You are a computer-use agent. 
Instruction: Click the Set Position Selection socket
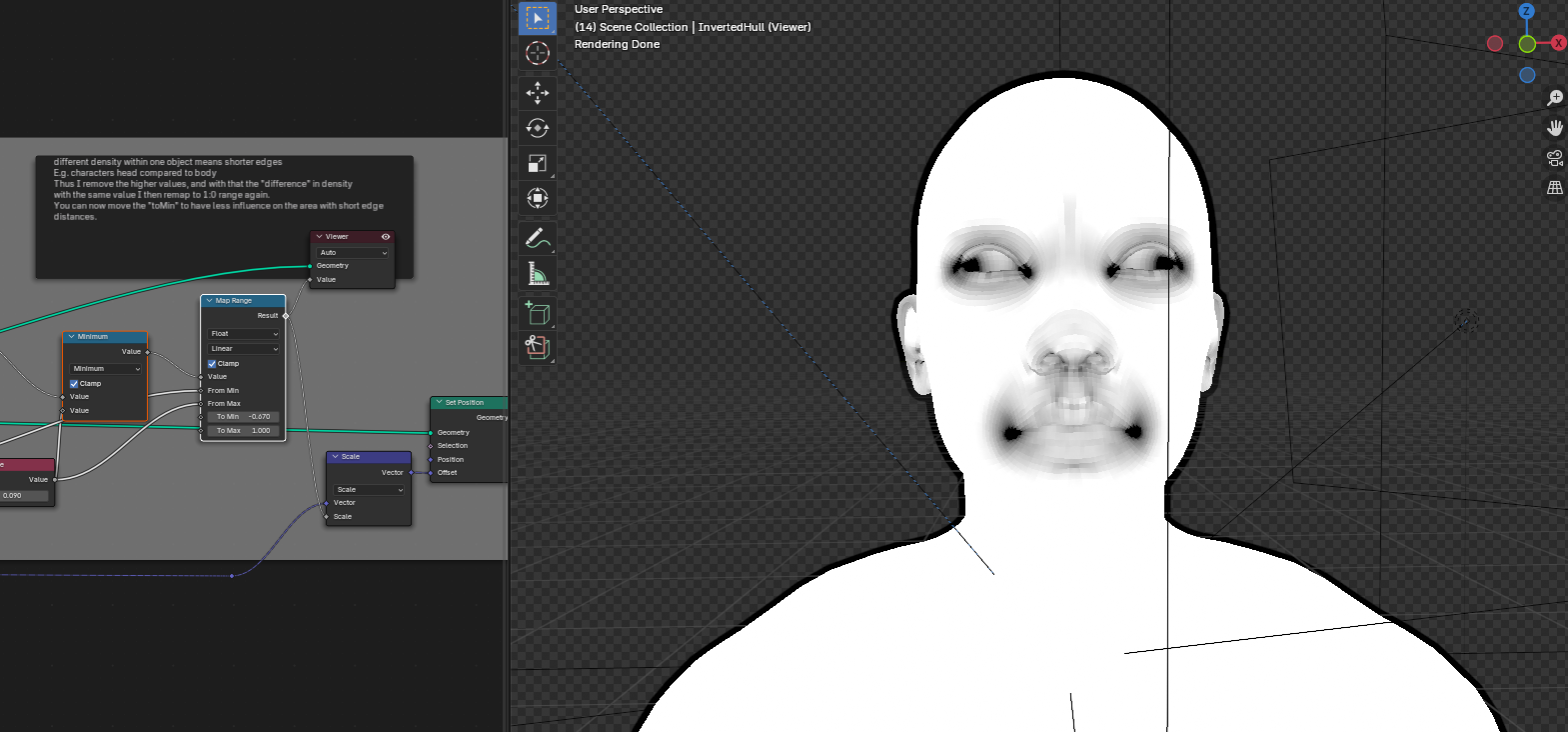click(431, 446)
